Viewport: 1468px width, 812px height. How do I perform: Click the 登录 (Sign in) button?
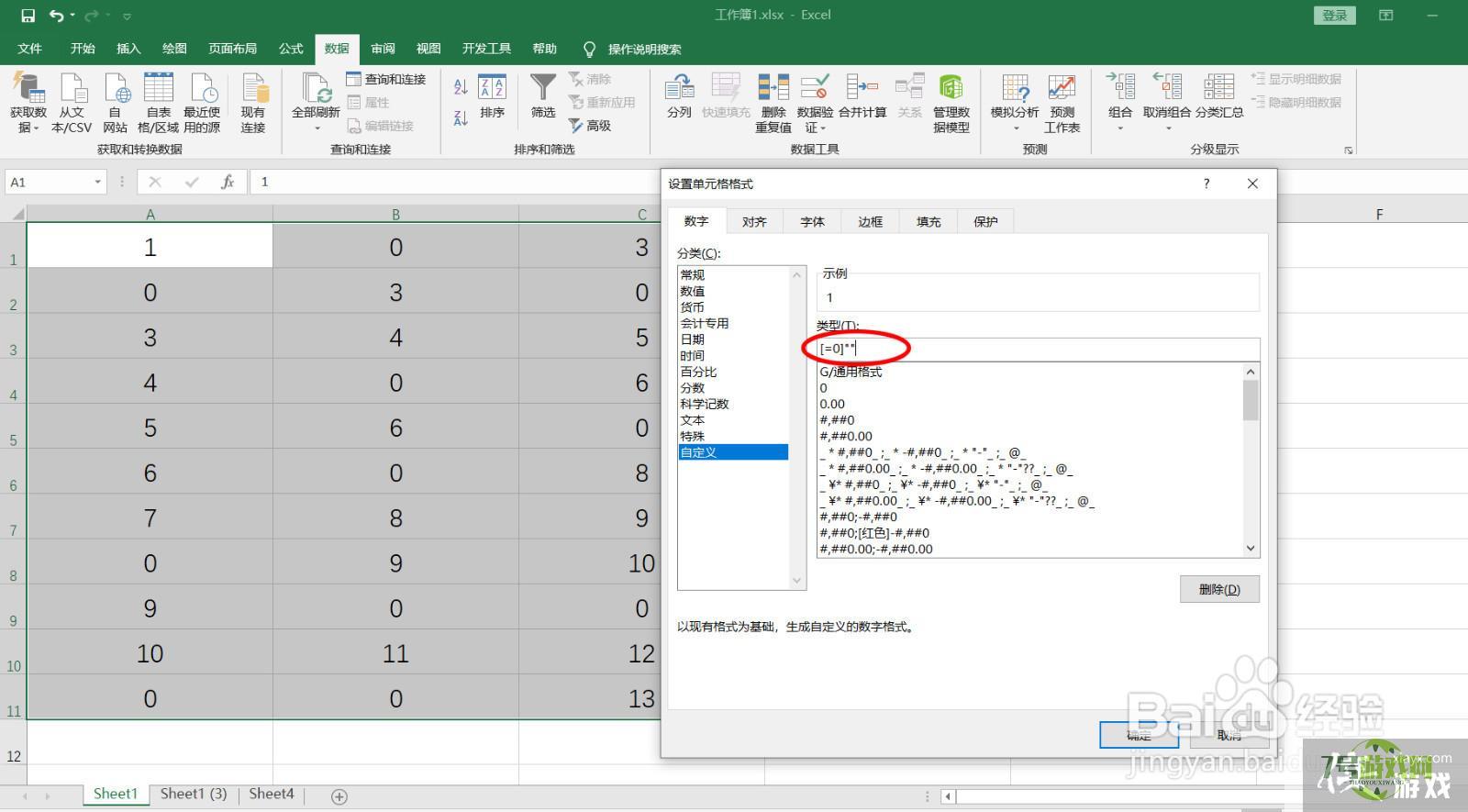1335,15
